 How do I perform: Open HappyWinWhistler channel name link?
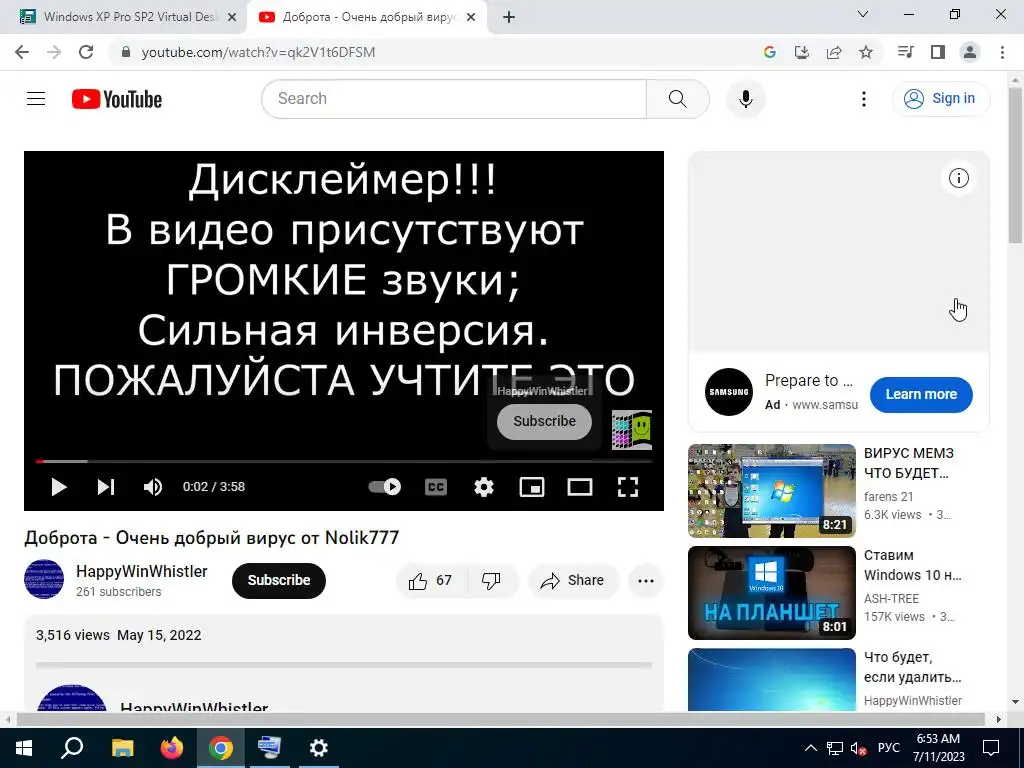point(142,571)
